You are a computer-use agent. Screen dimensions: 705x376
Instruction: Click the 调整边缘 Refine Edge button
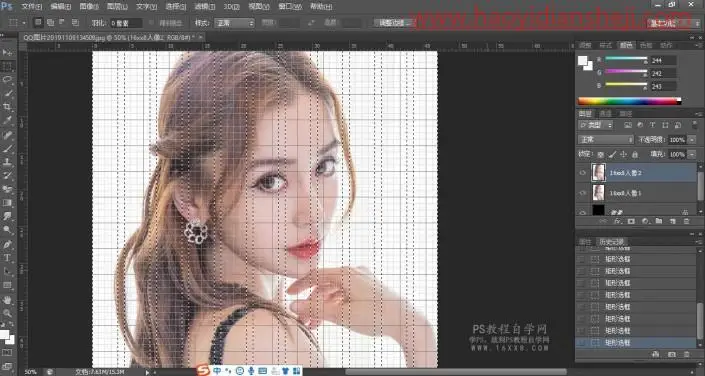tap(392, 22)
